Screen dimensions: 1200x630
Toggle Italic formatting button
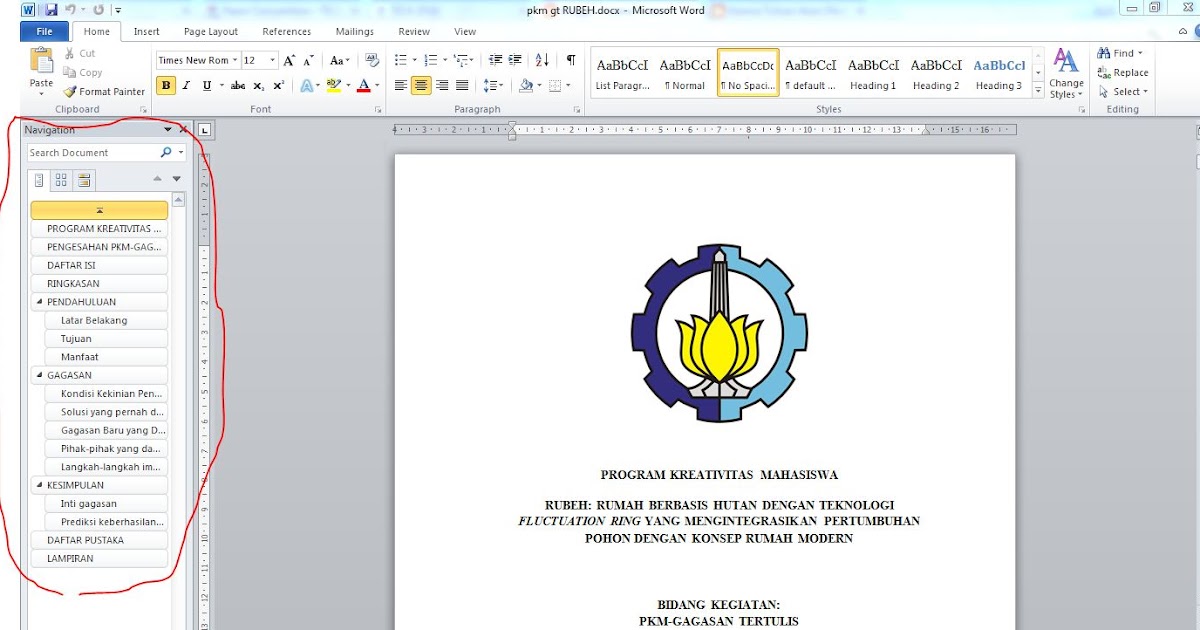[x=186, y=85]
